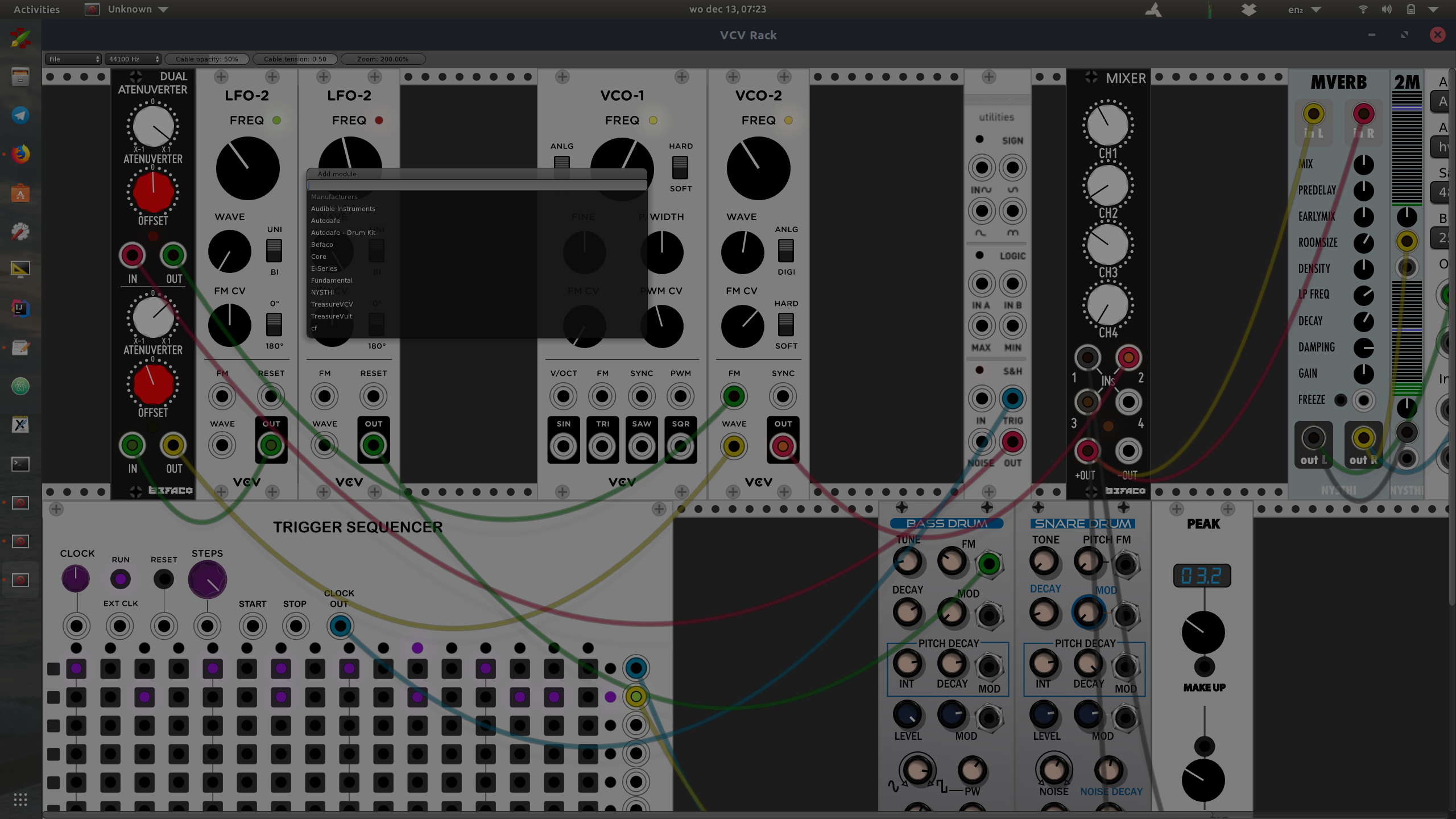This screenshot has height=819, width=1456.
Task: Toggle first LFO-2 0°/180° phase switch
Action: pyautogui.click(x=274, y=324)
